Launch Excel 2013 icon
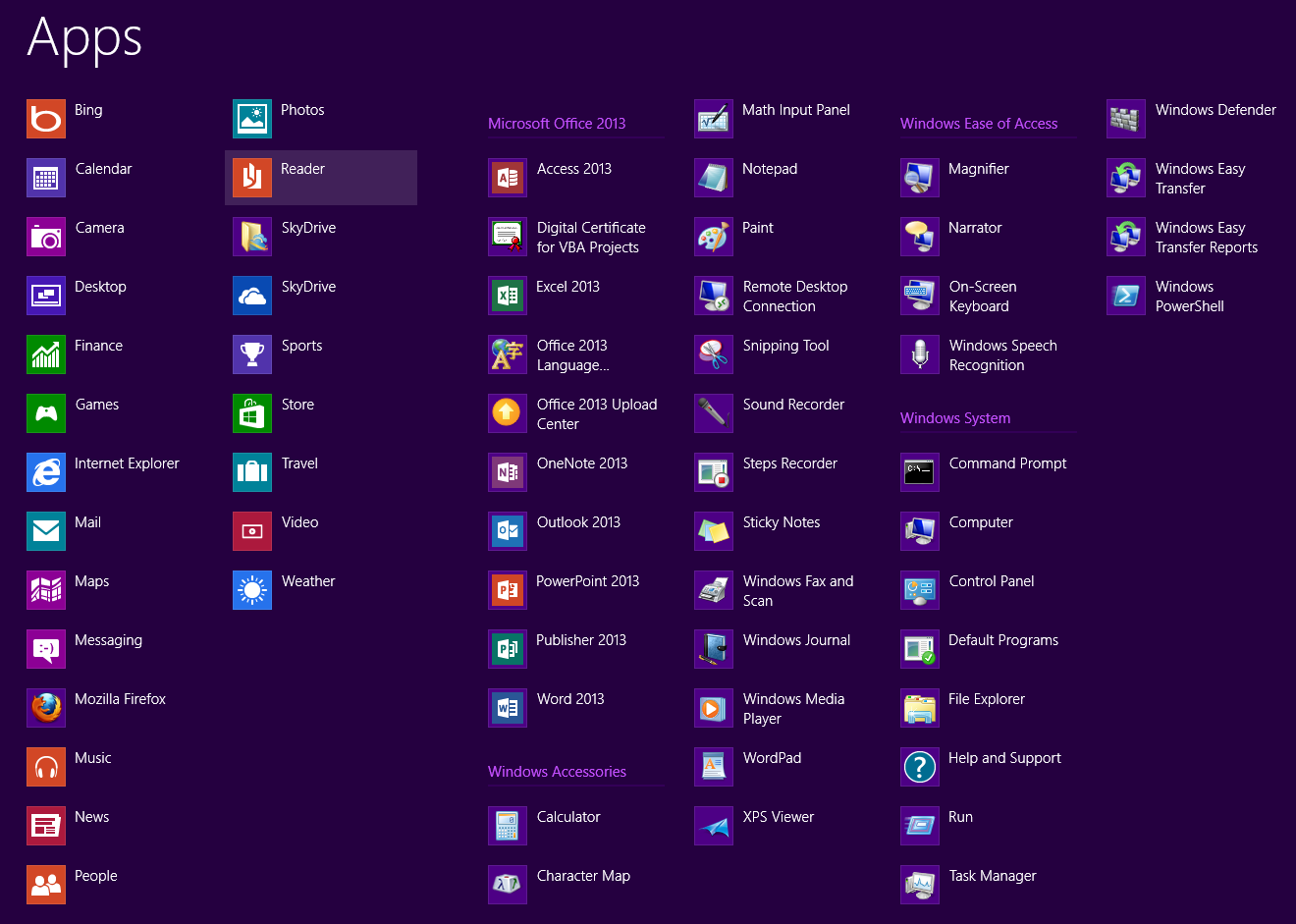 pyautogui.click(x=508, y=296)
